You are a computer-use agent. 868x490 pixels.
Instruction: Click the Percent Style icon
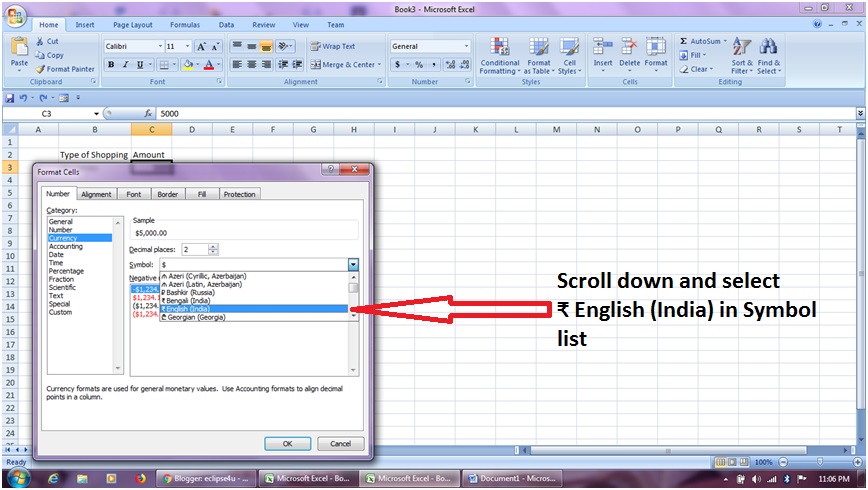coord(419,65)
